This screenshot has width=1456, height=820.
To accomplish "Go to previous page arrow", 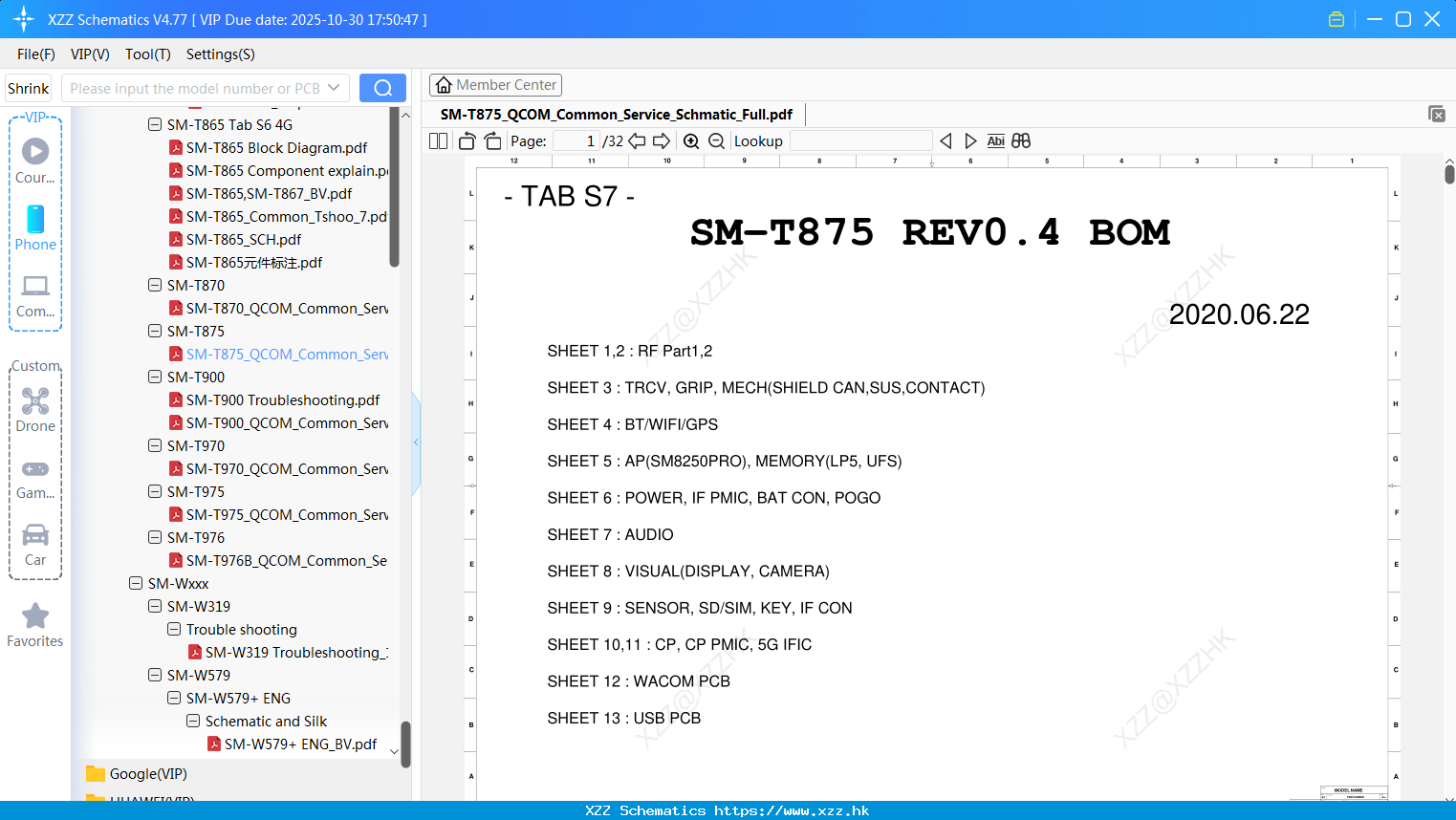I will click(637, 141).
